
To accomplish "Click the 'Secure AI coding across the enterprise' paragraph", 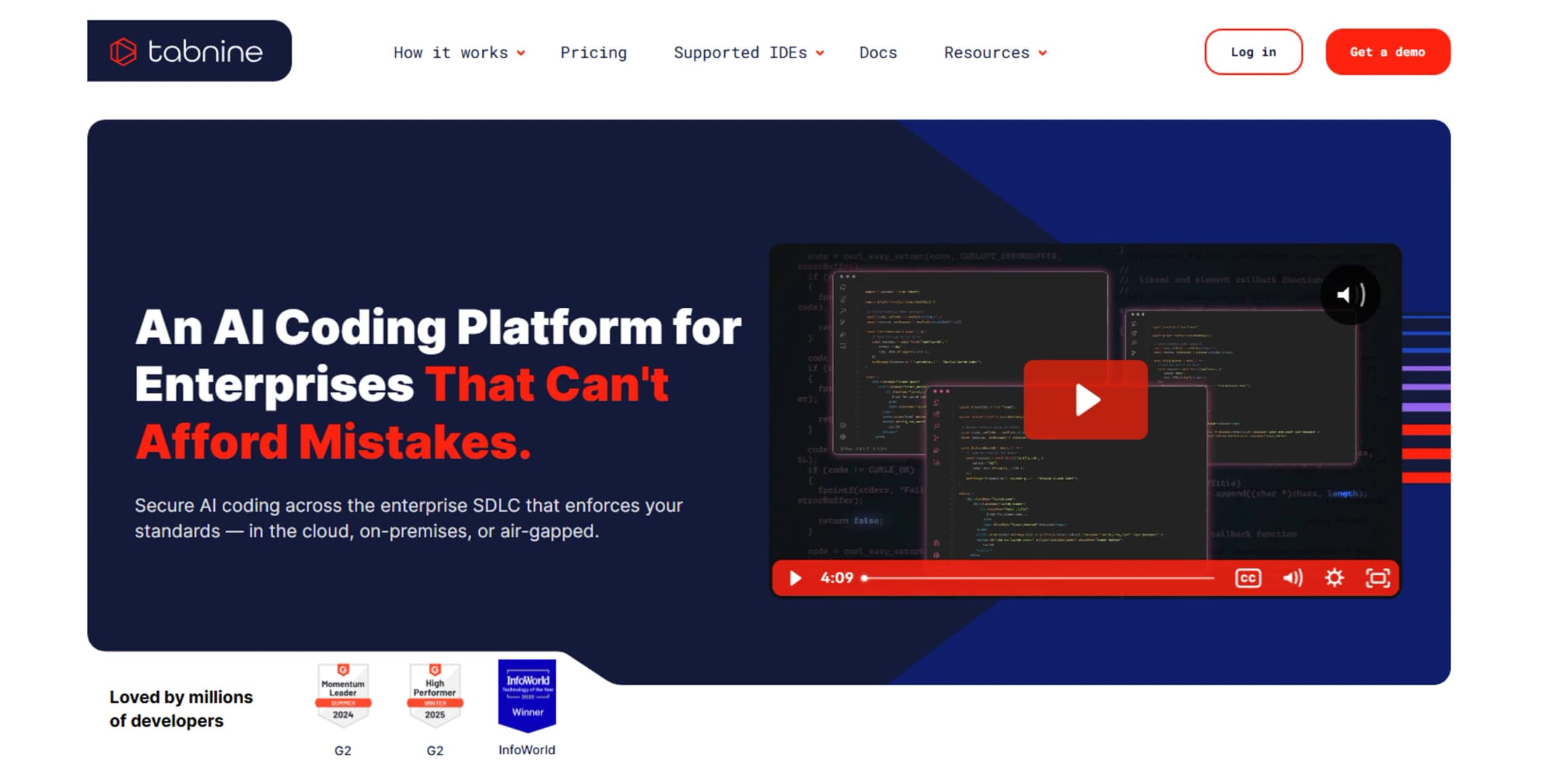I will tap(409, 518).
